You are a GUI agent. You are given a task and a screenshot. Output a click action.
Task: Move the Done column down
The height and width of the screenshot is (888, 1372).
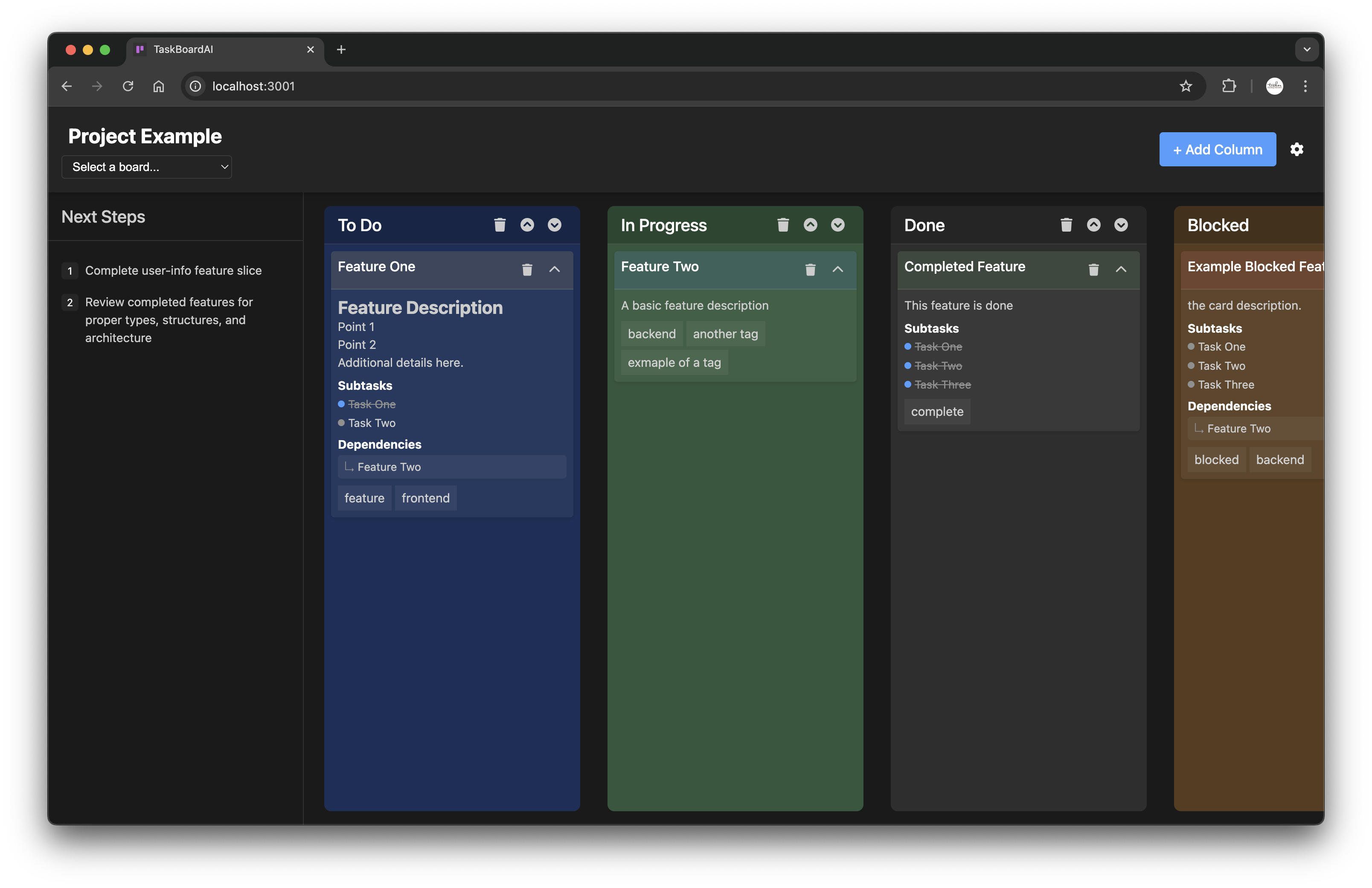click(1121, 225)
